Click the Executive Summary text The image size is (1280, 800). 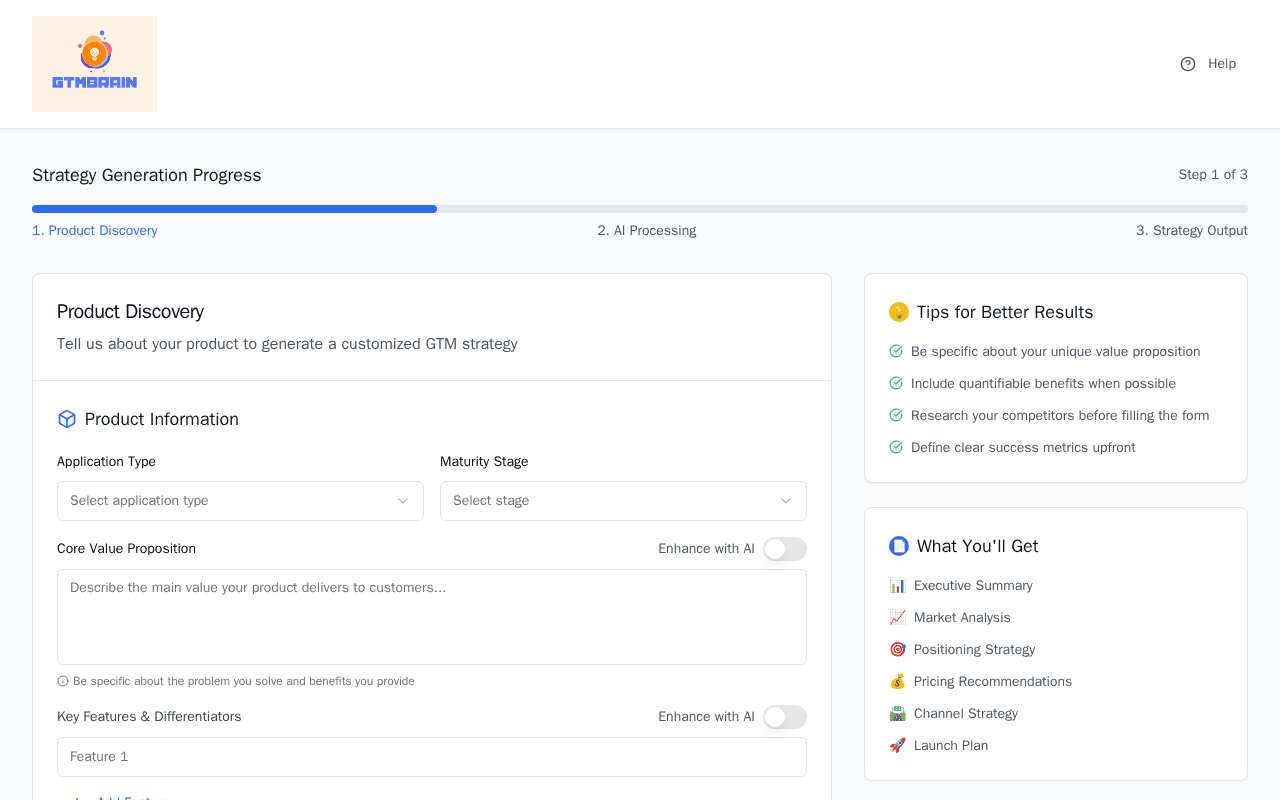click(x=973, y=586)
